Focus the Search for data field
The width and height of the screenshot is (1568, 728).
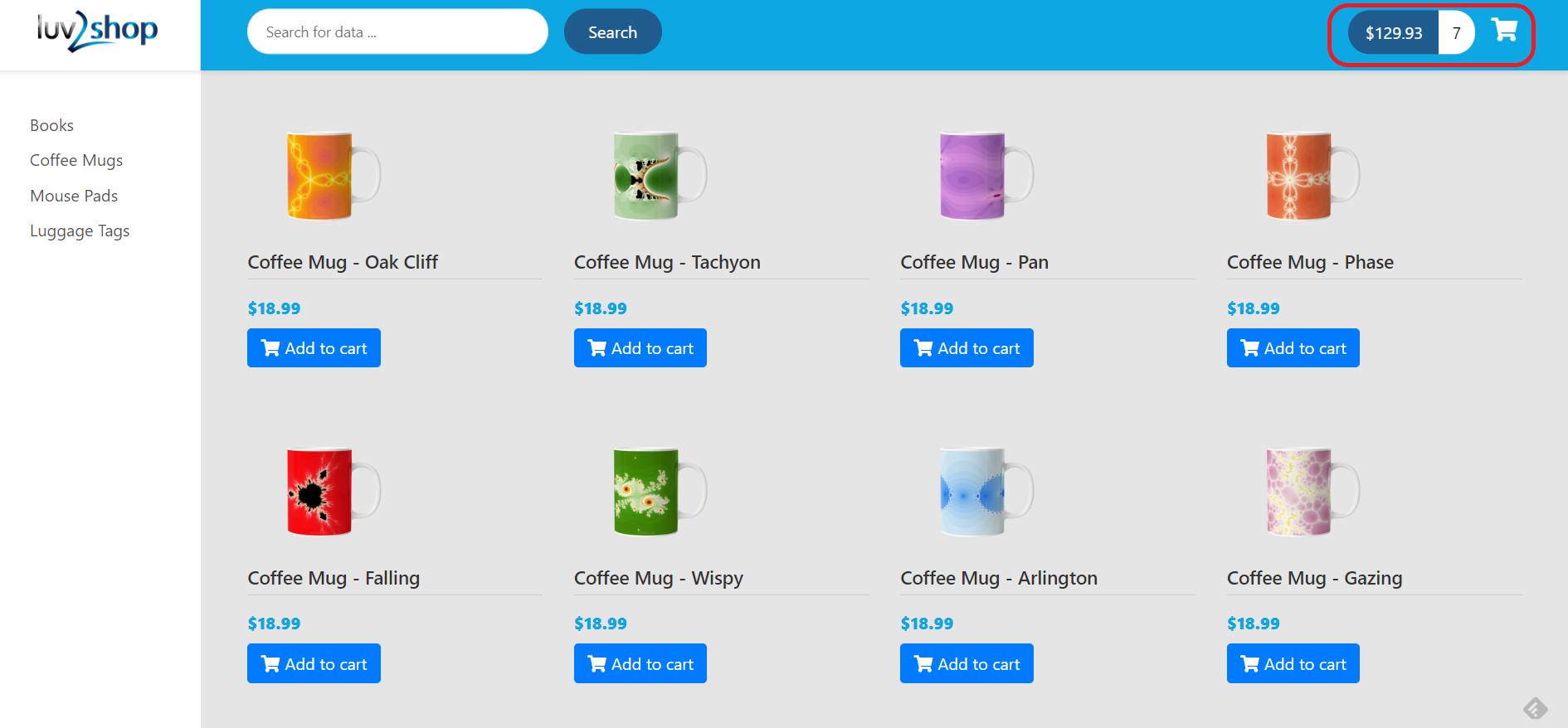397,32
